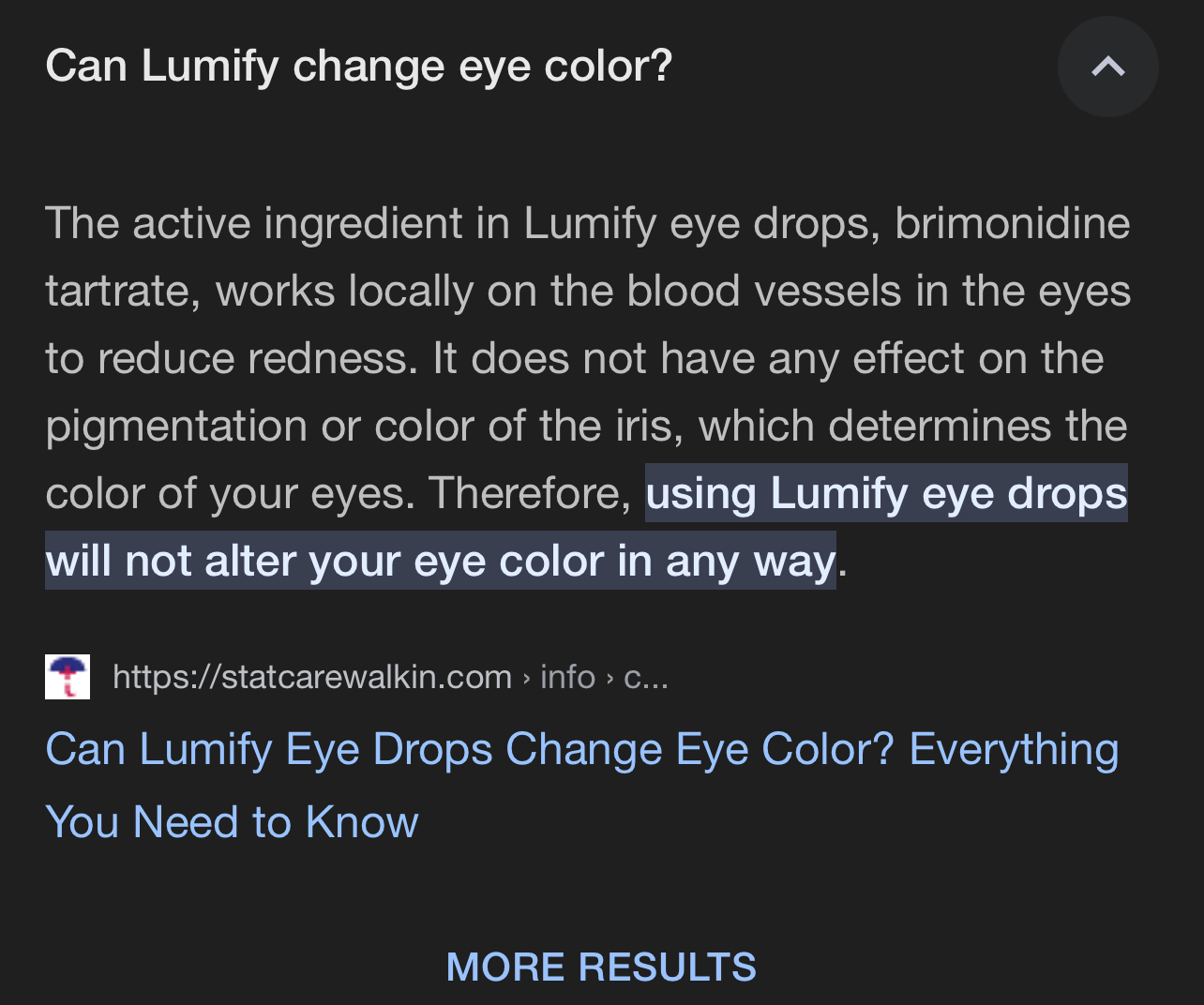Click the word 'iris,' in the answer

tap(650, 426)
